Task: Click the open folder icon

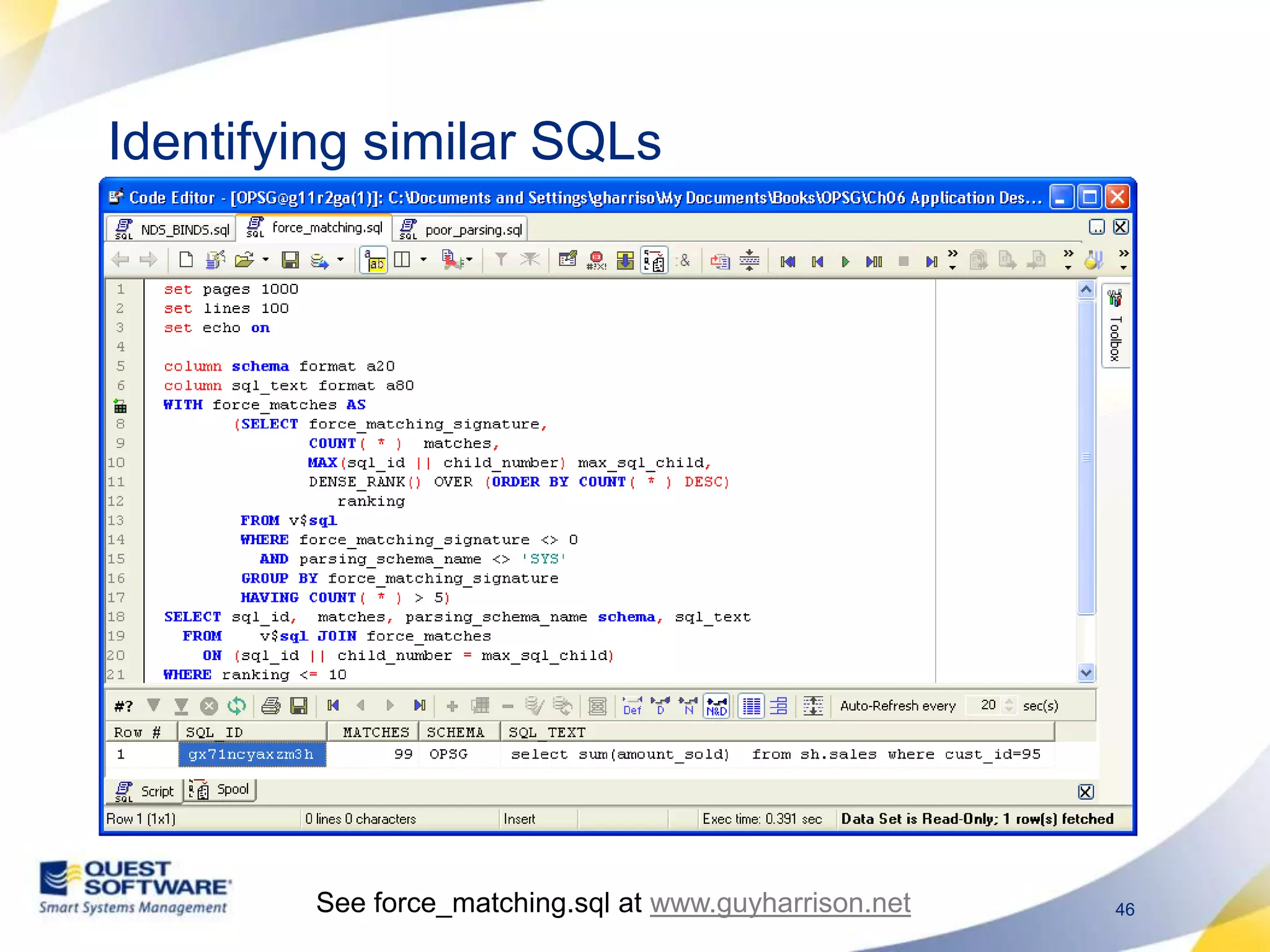Action: click(x=244, y=260)
